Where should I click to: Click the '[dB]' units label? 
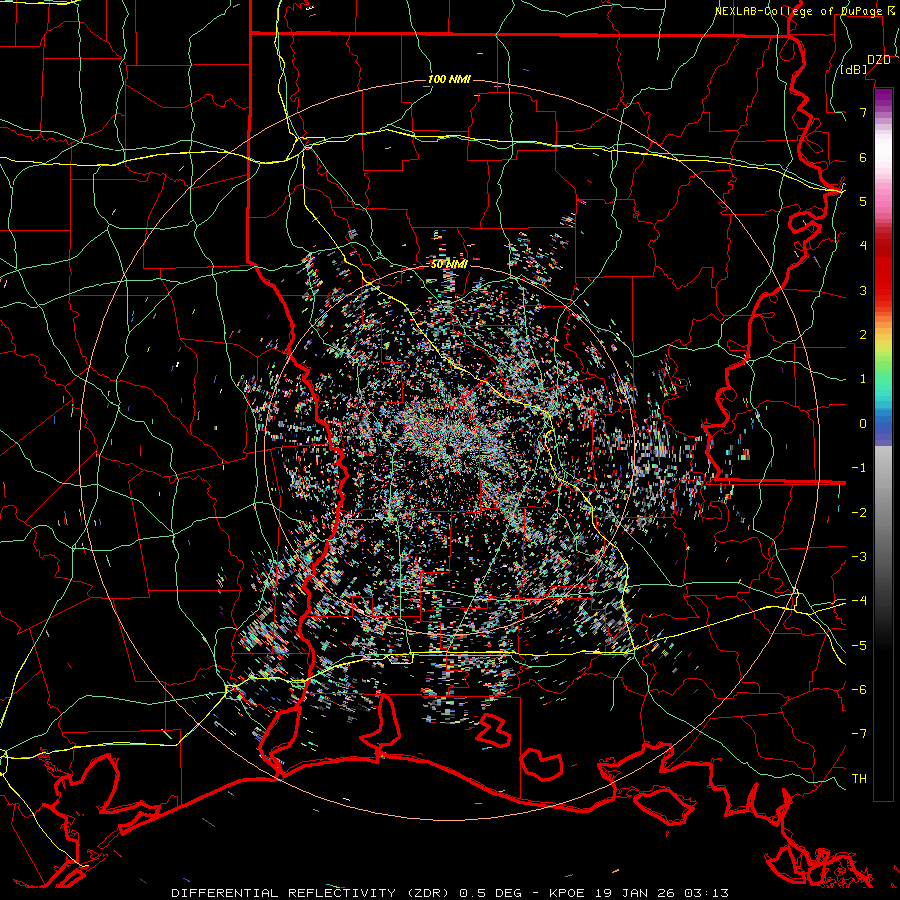tap(854, 70)
